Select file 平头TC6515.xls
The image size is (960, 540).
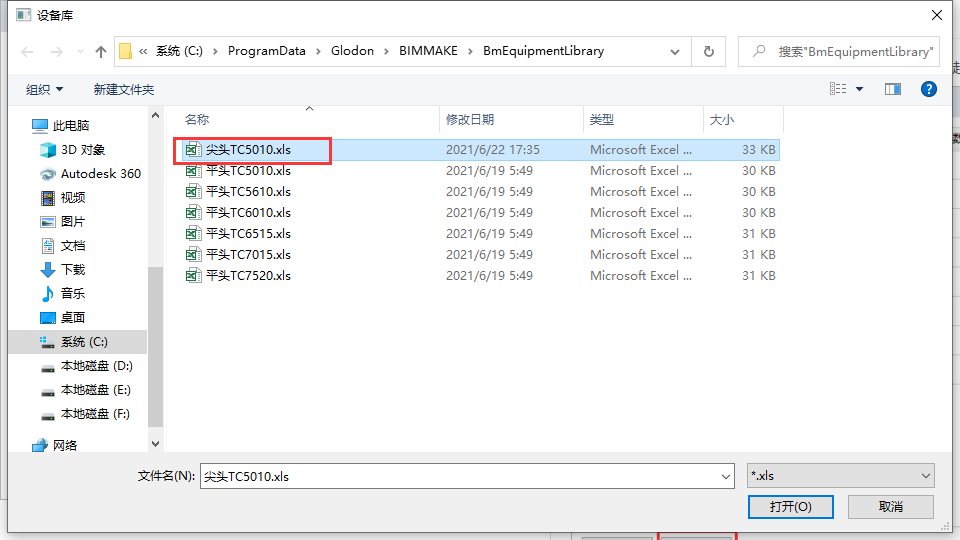248,234
